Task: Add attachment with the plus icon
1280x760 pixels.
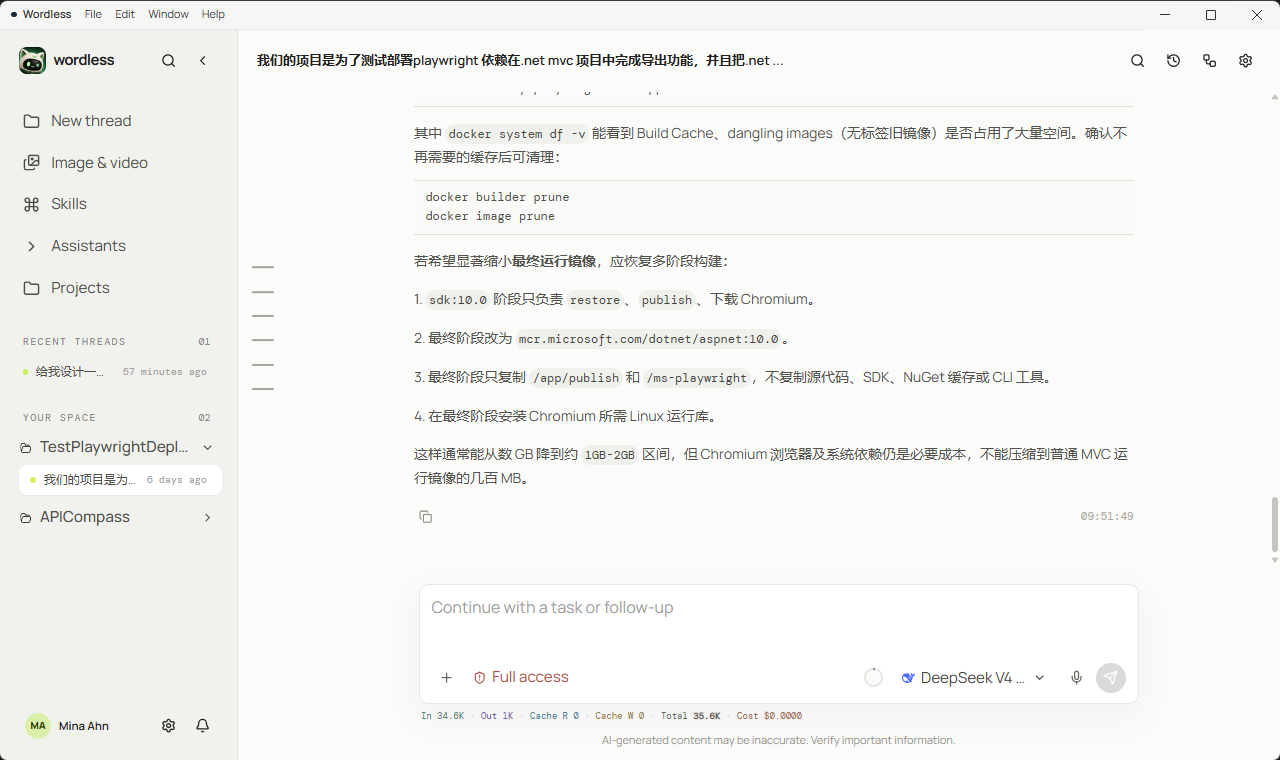Action: (447, 678)
